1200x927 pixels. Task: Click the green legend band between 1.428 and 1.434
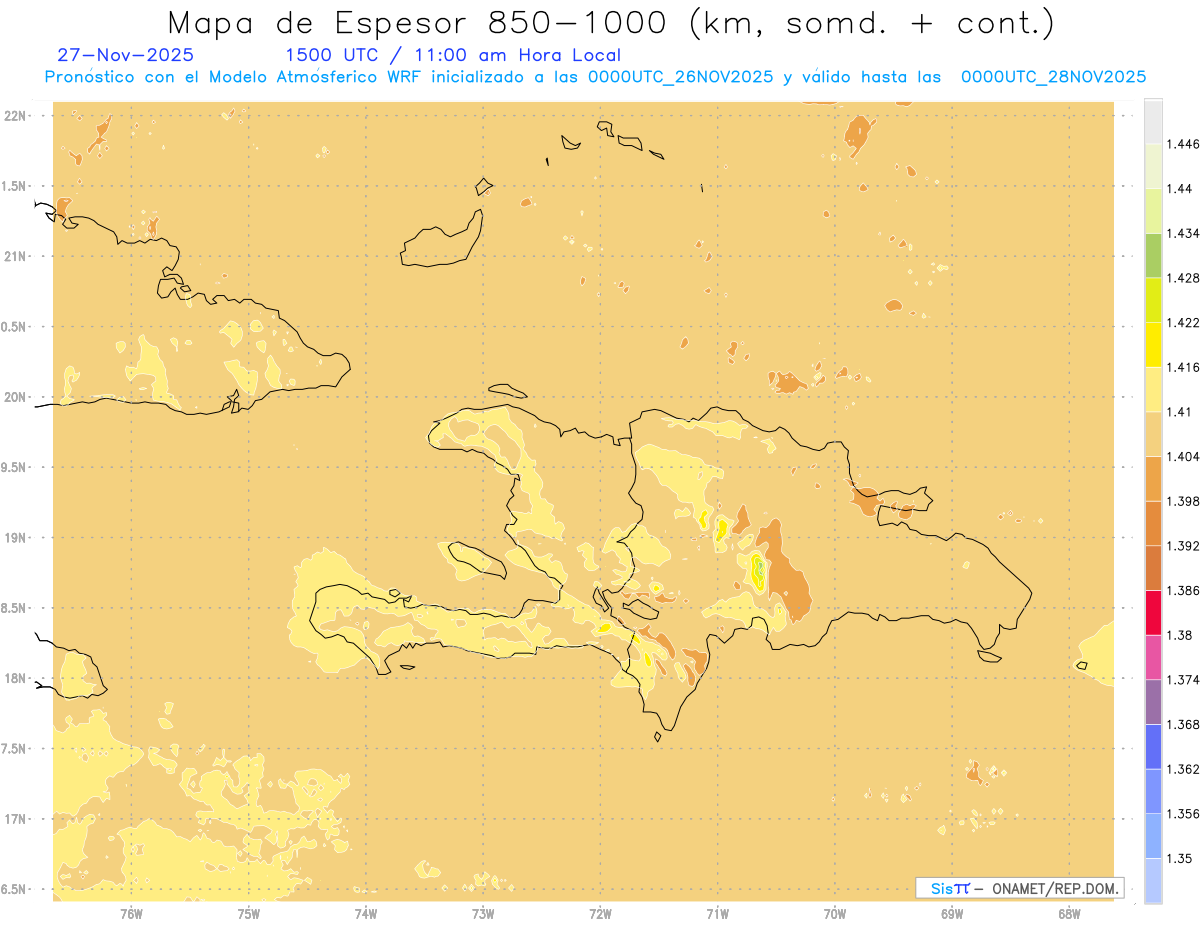1153,255
